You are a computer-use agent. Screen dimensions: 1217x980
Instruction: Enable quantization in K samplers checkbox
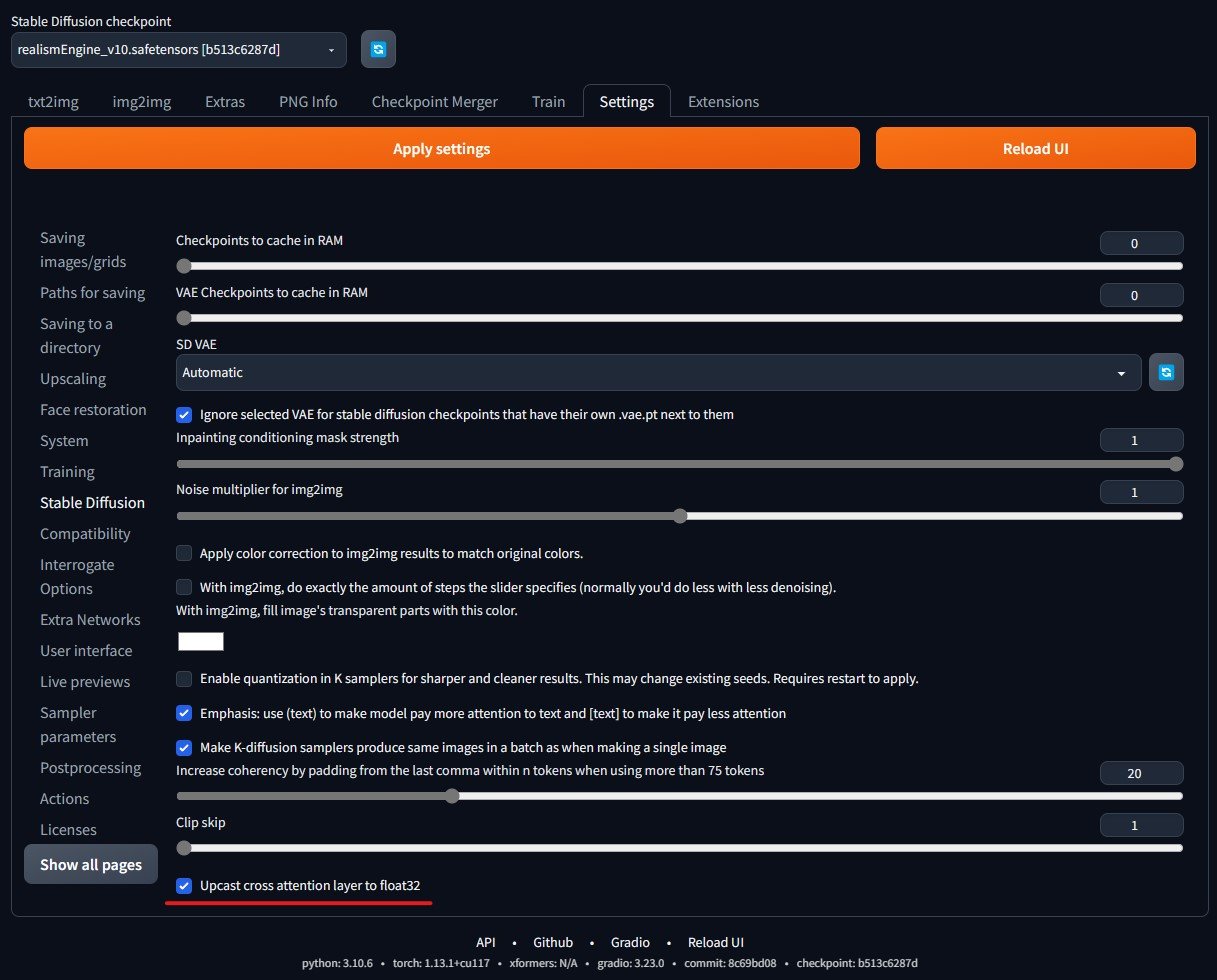click(184, 679)
